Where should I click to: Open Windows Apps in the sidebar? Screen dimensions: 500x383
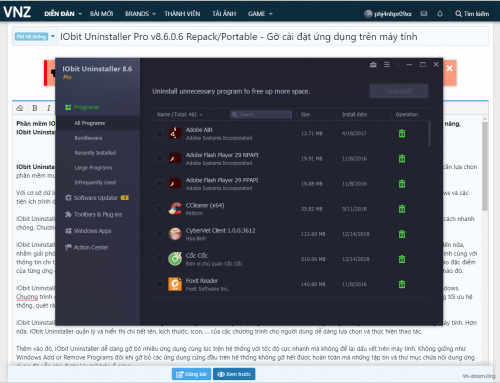tap(88, 231)
